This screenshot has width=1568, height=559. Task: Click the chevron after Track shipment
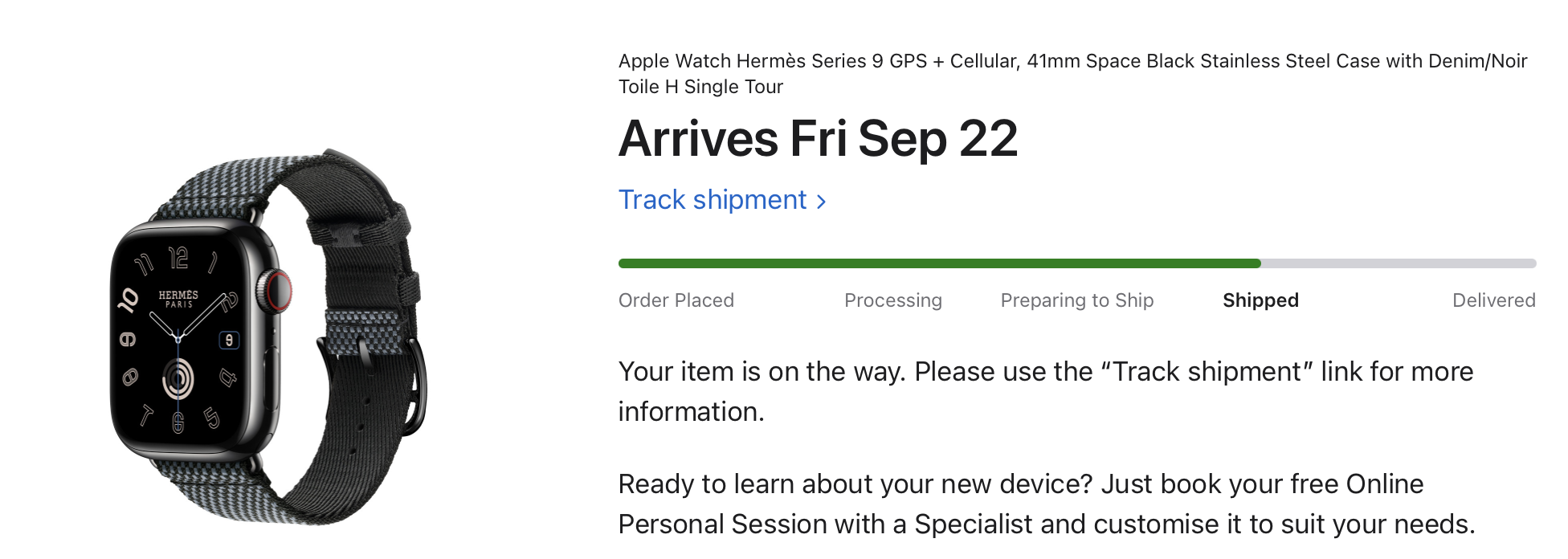[x=821, y=202]
